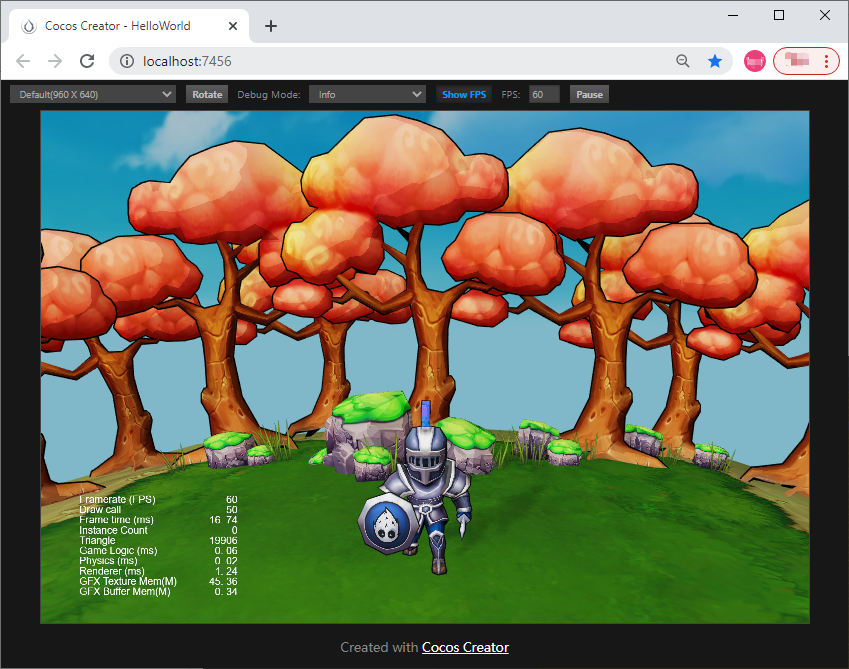Click the FPS value input field
Screen dimensions: 849x669
542,93
